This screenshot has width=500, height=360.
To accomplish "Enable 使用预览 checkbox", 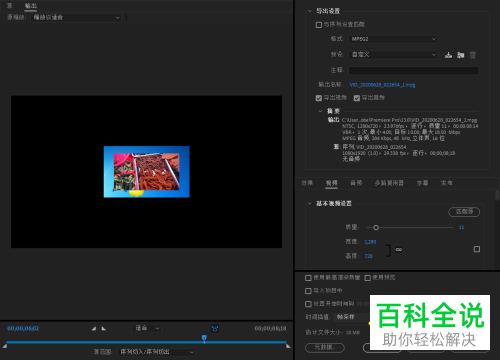I will point(367,278).
